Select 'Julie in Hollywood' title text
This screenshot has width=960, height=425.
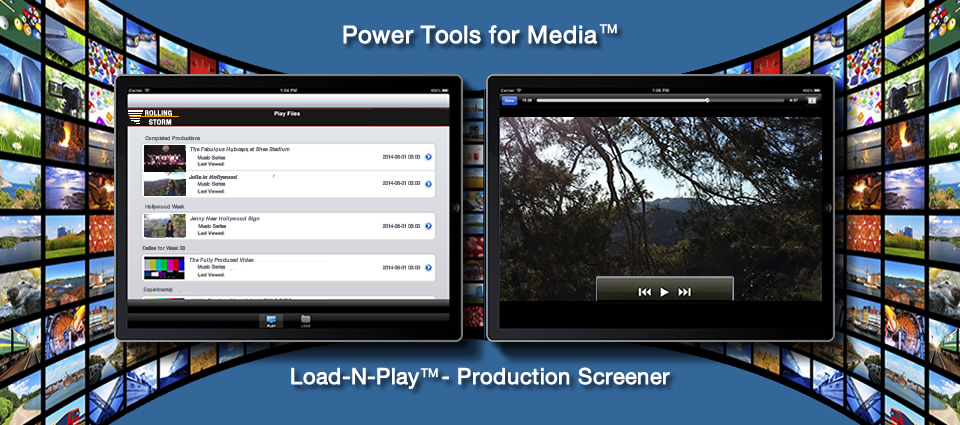[x=212, y=176]
